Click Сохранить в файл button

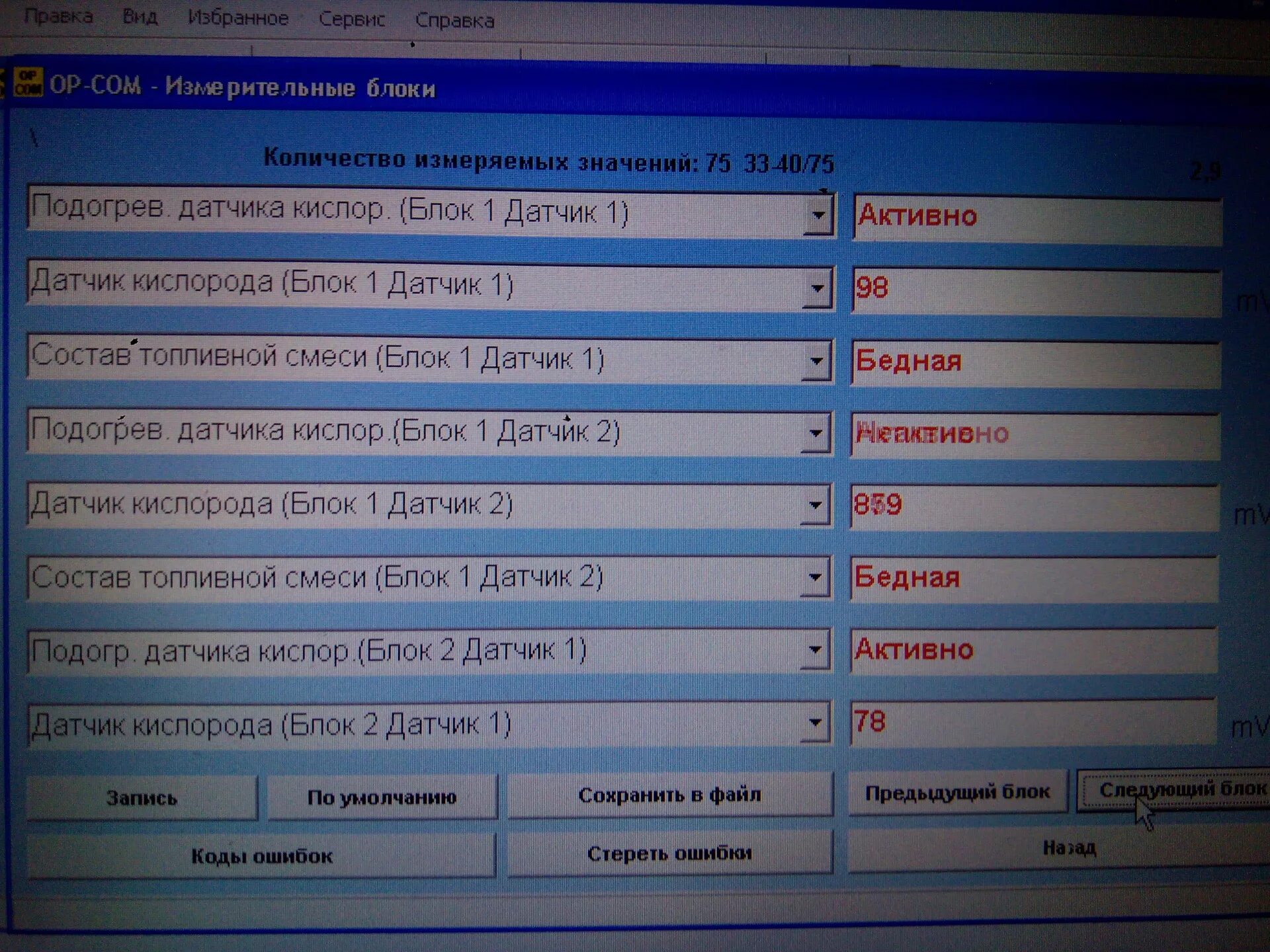(669, 795)
